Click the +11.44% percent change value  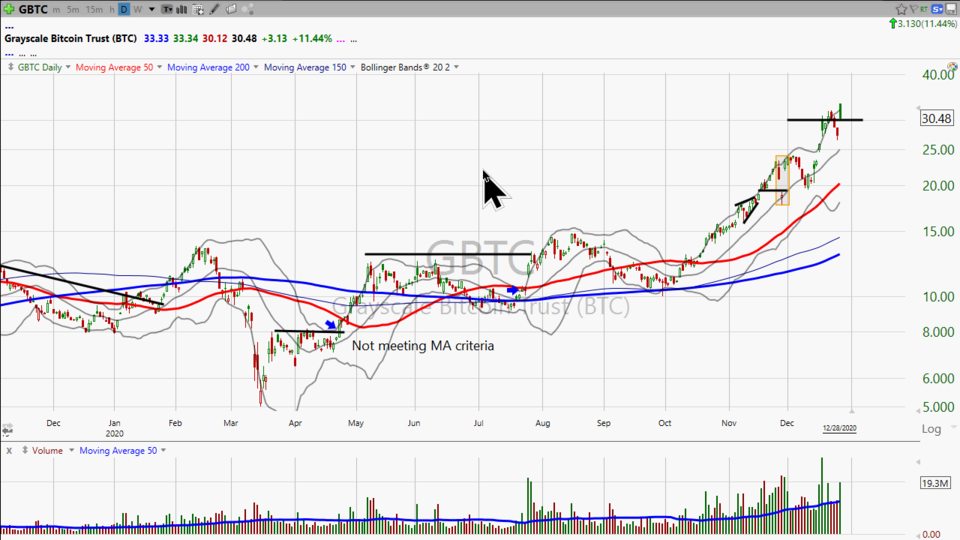click(312, 39)
